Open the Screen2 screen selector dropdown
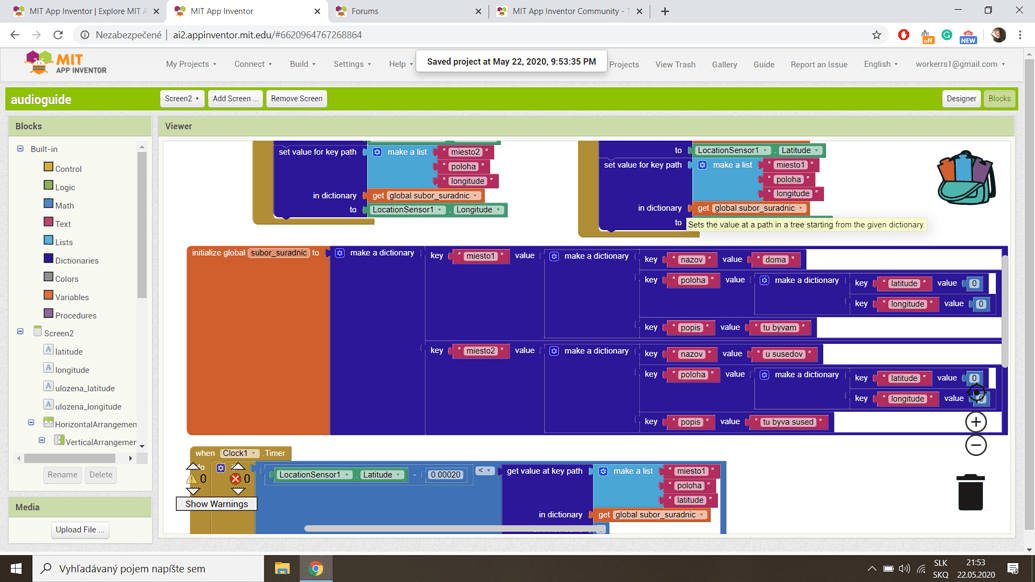 (x=181, y=99)
